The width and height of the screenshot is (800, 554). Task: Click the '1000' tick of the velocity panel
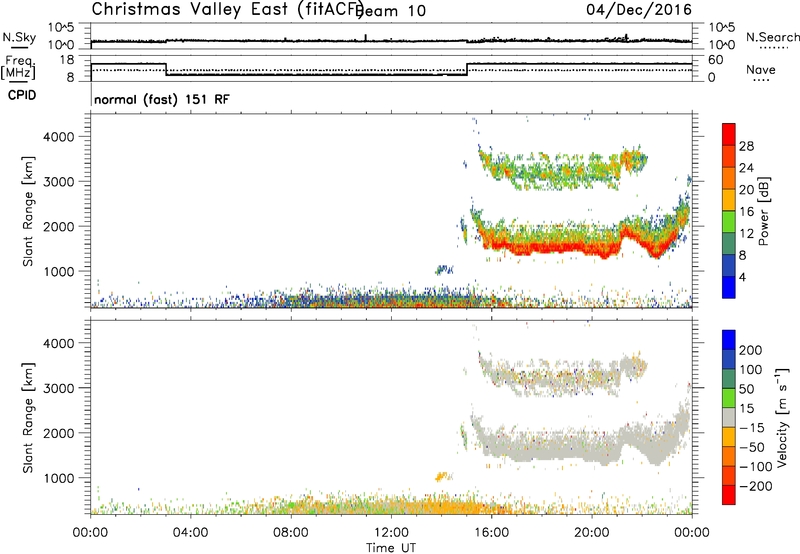click(x=59, y=478)
